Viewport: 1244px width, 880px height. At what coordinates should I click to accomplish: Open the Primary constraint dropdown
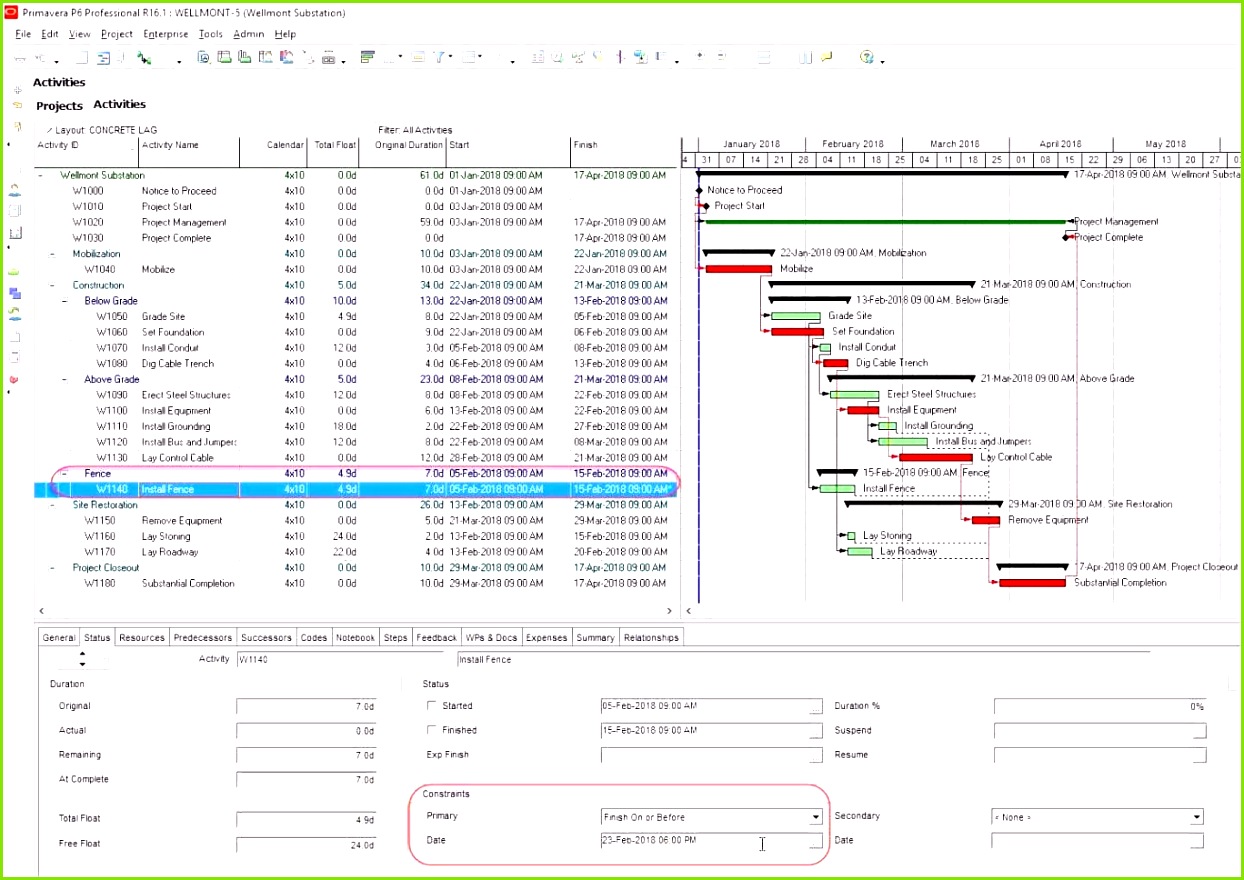815,817
